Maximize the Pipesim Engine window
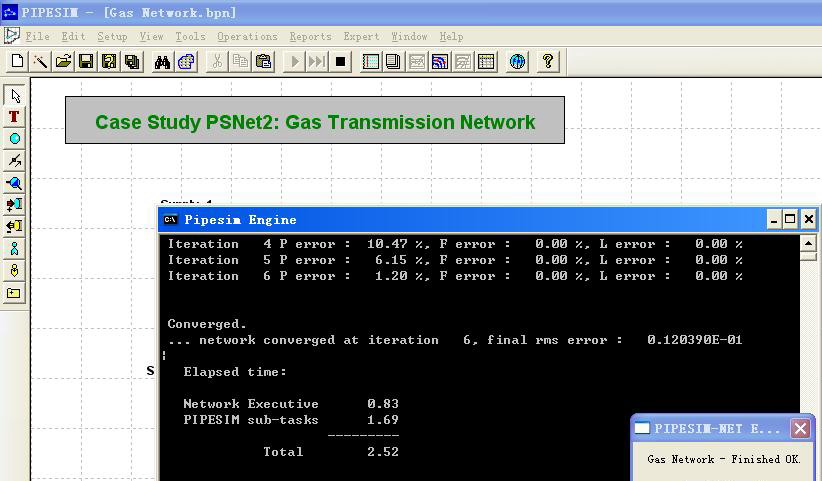 pyautogui.click(x=790, y=220)
